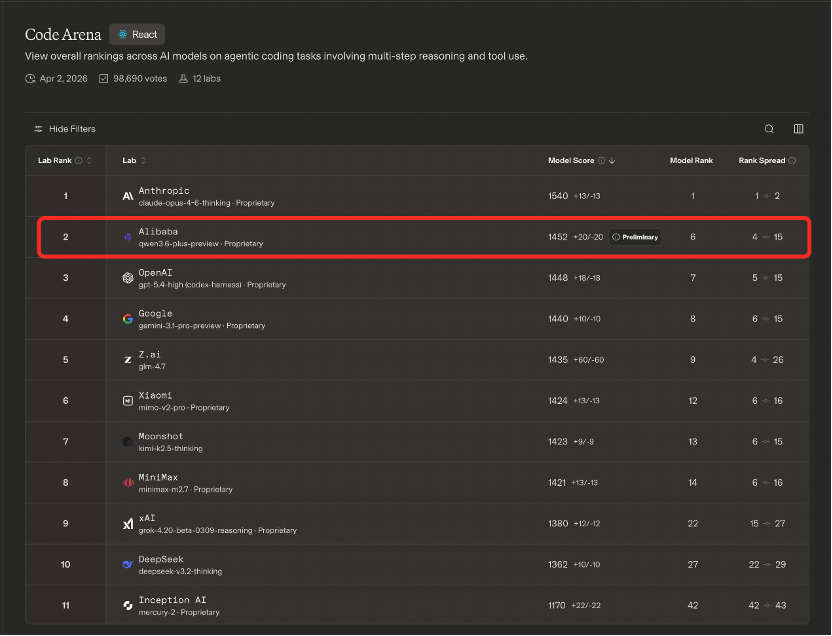Open the claude-opus-4-6-thinking model link
Screen dimensions: 832x636
coord(184,203)
